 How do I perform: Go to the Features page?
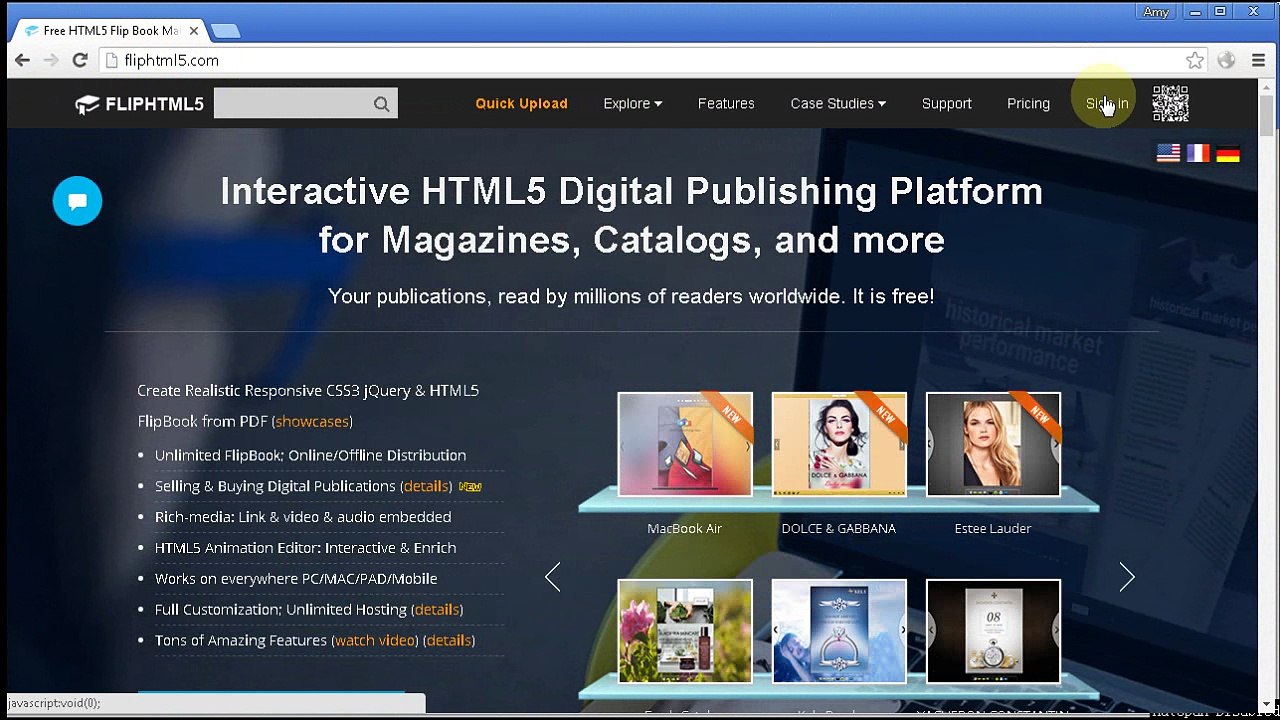(726, 103)
